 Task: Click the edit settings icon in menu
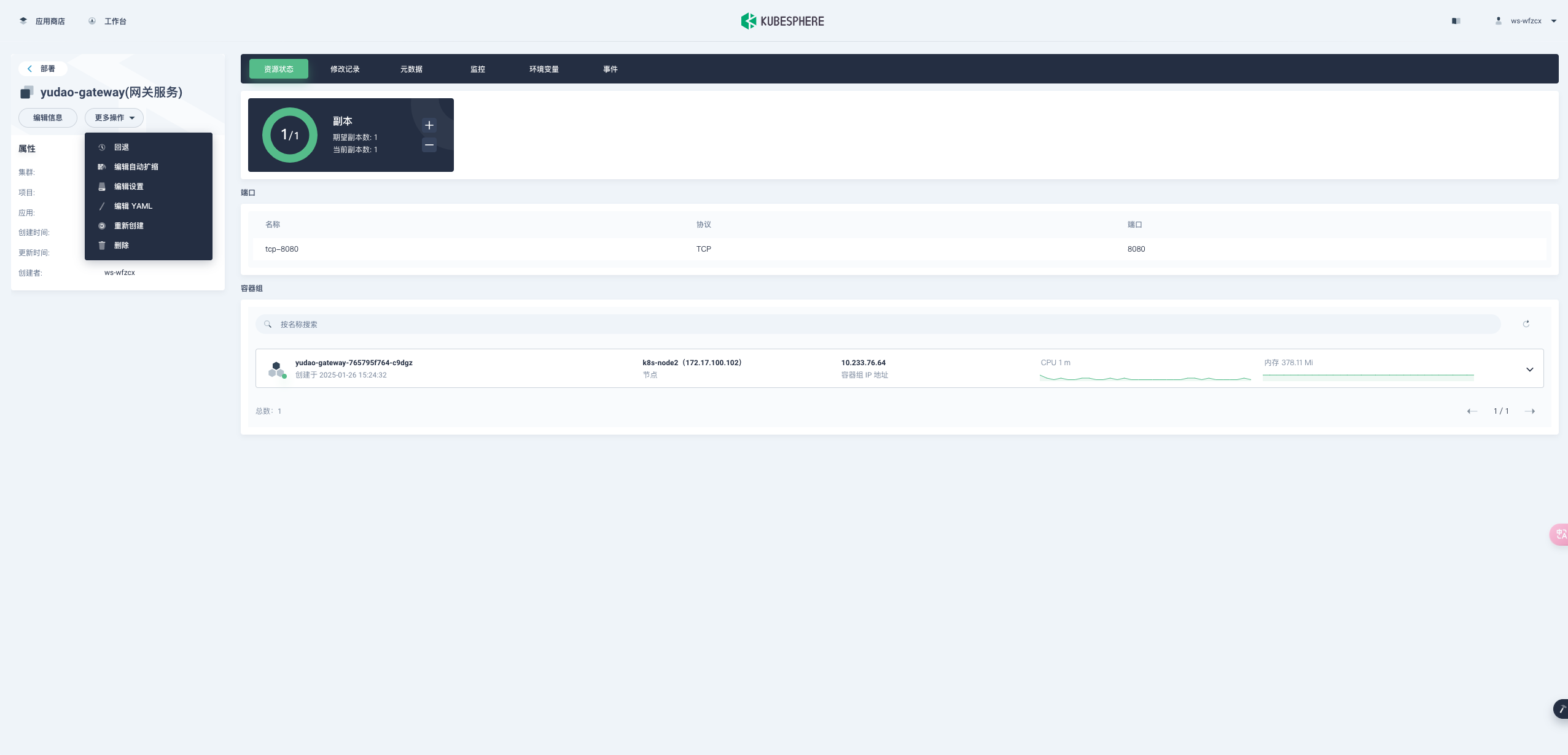102,187
